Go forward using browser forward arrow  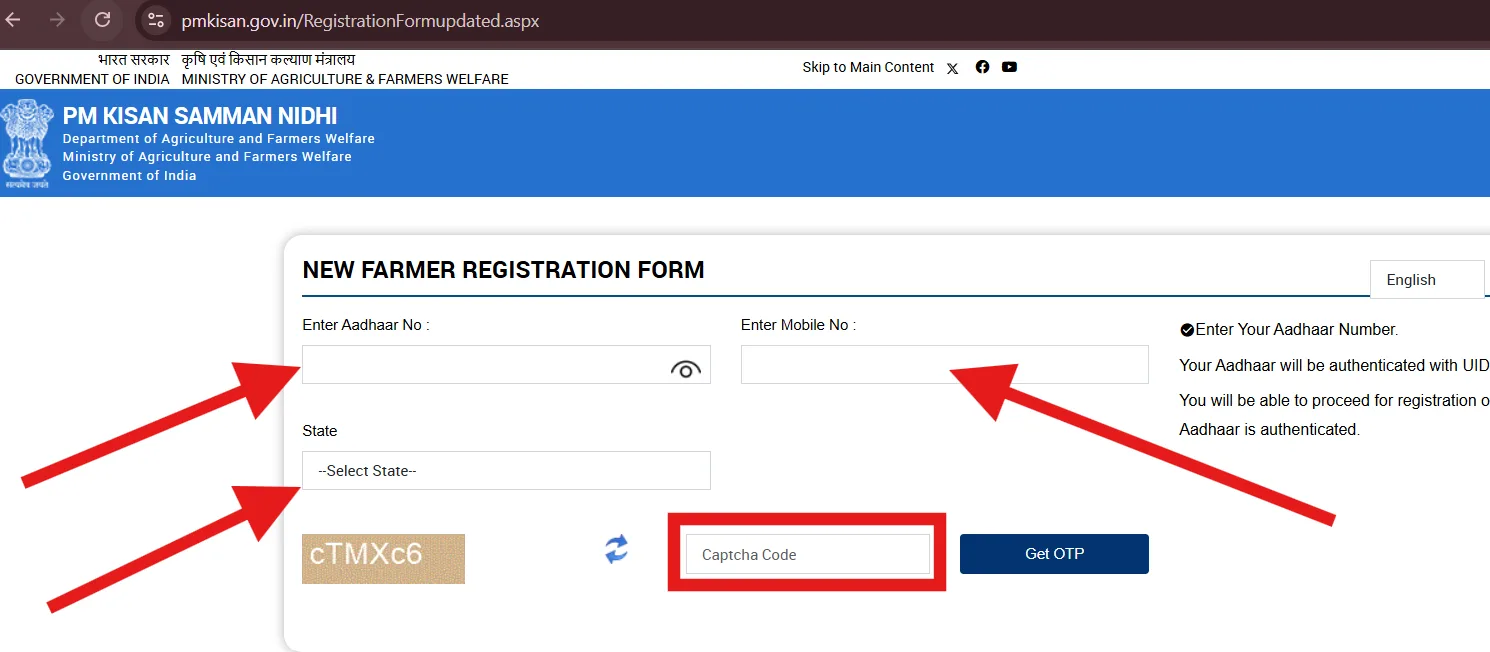pos(58,19)
